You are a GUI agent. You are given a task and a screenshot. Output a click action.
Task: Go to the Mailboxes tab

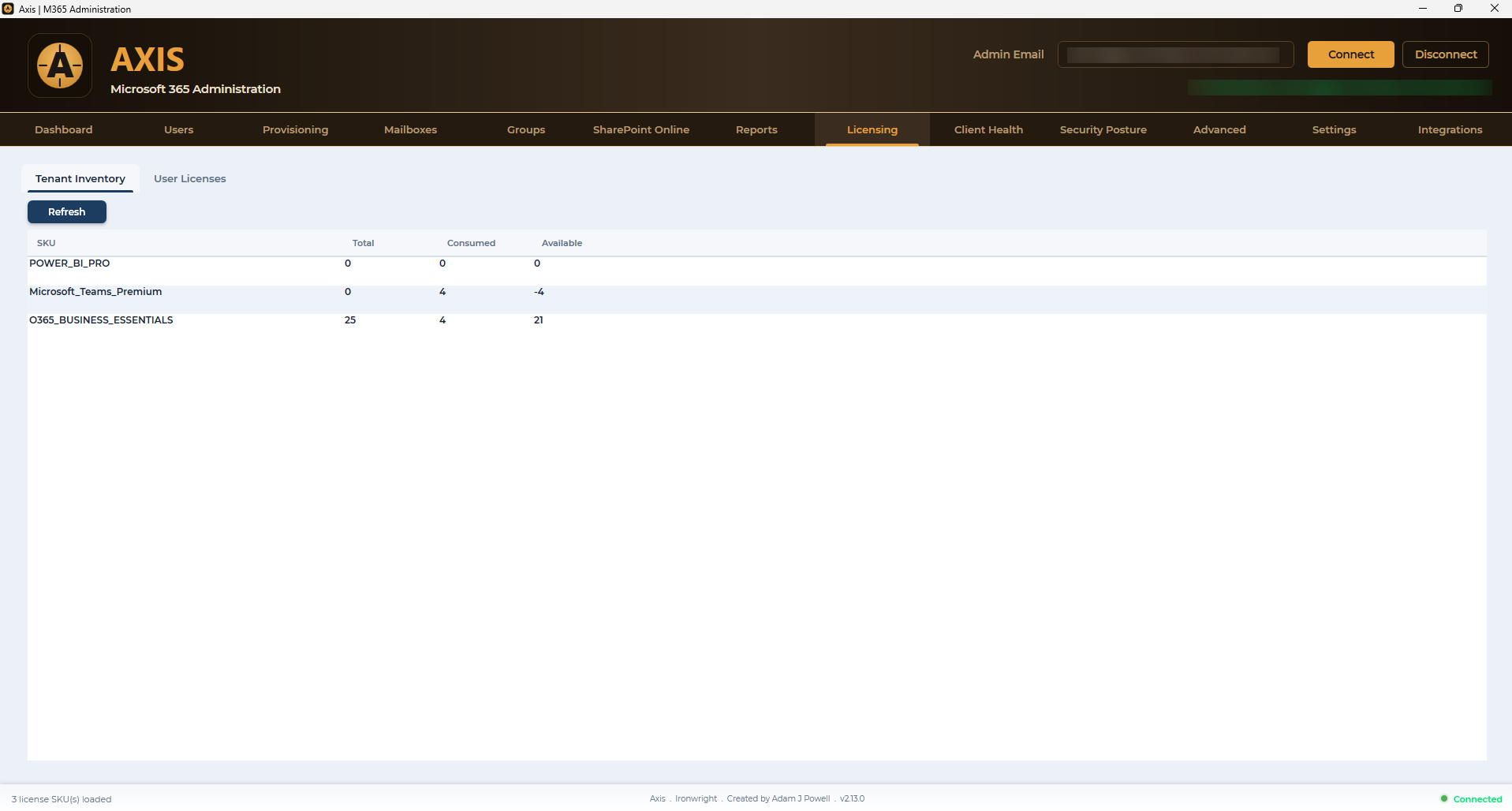click(411, 129)
